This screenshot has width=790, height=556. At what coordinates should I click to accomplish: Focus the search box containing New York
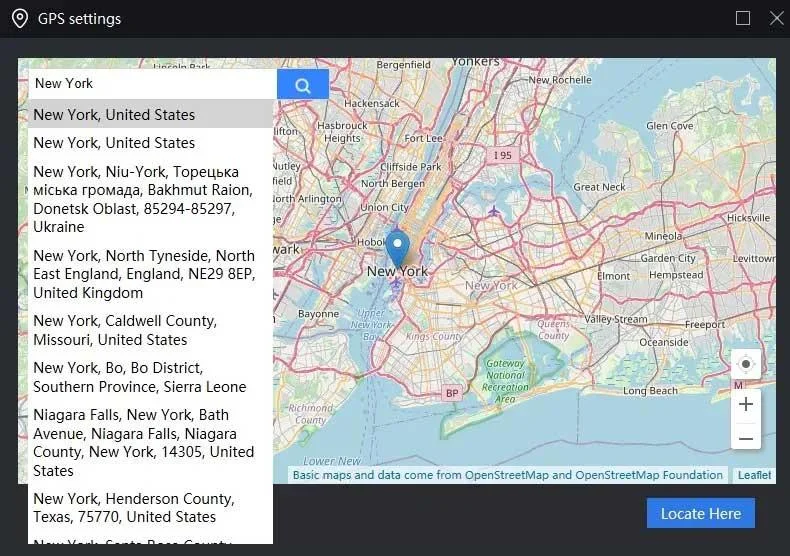tap(150, 84)
